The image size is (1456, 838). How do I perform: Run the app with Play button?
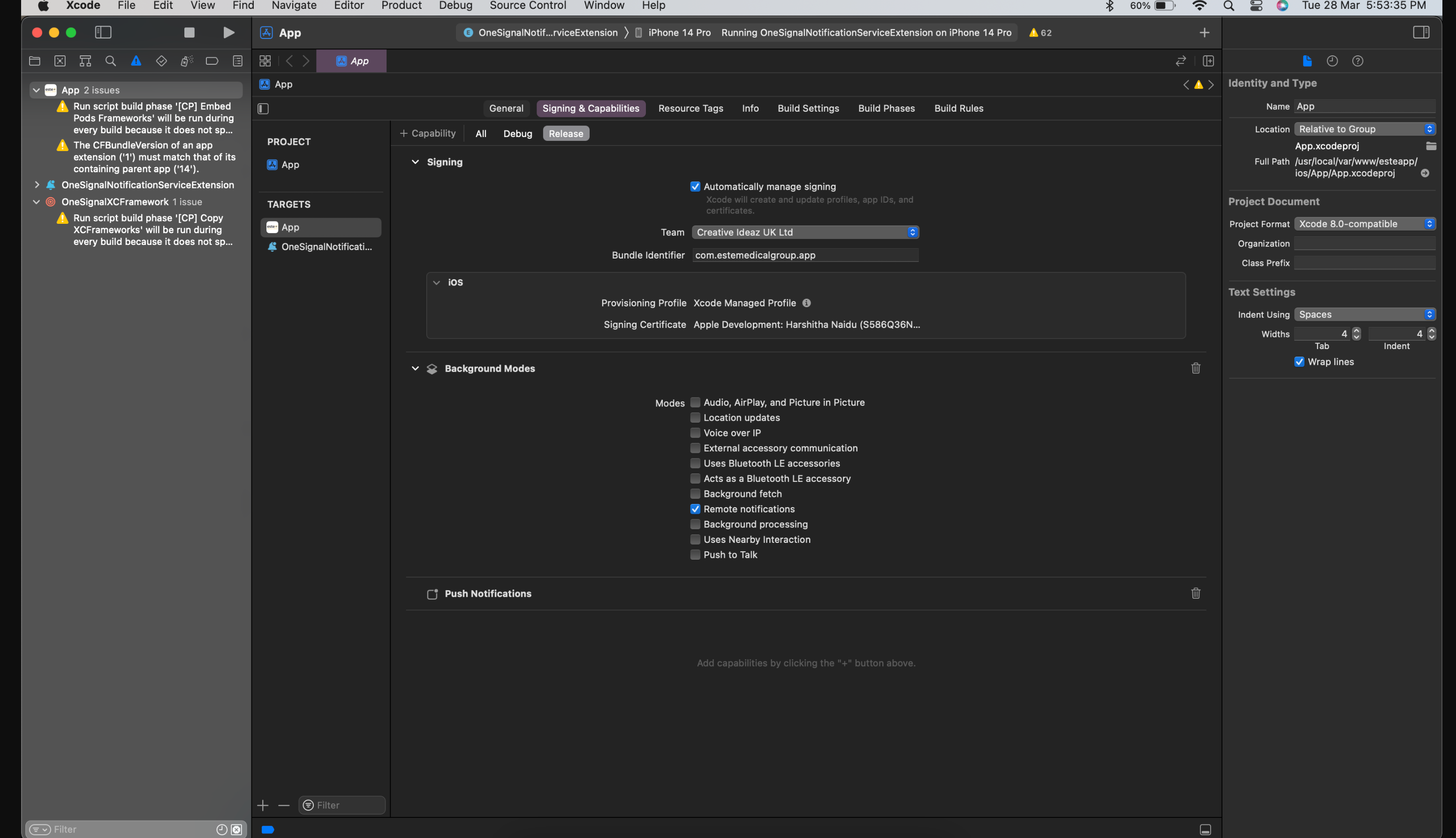[228, 33]
